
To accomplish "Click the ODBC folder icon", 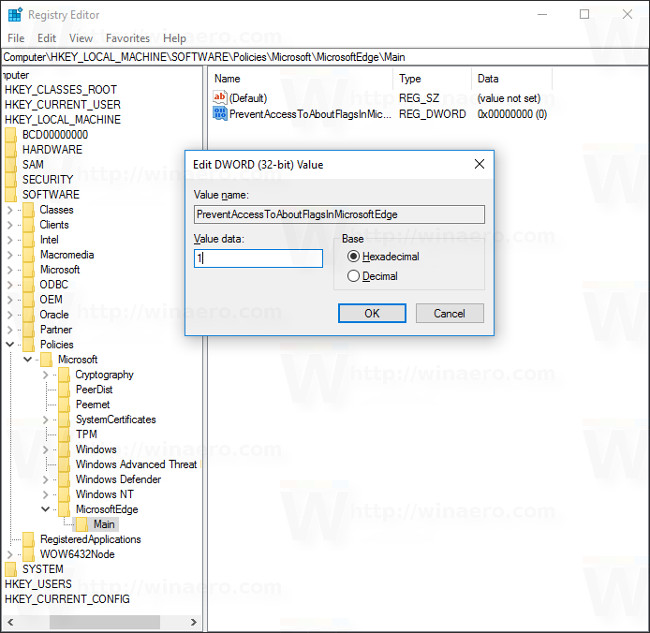I will pos(28,284).
